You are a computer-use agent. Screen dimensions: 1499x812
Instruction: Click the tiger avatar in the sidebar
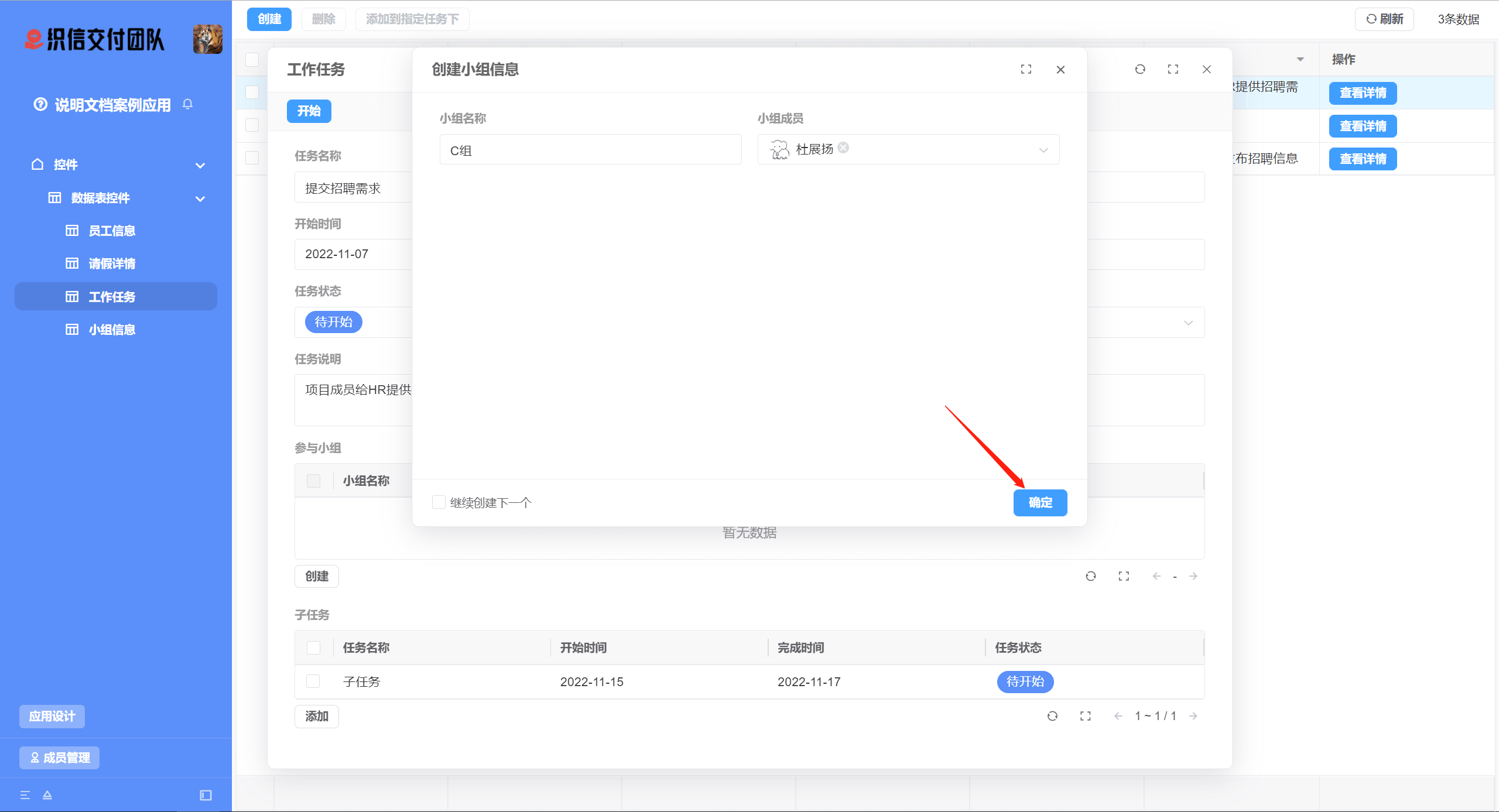(x=208, y=39)
